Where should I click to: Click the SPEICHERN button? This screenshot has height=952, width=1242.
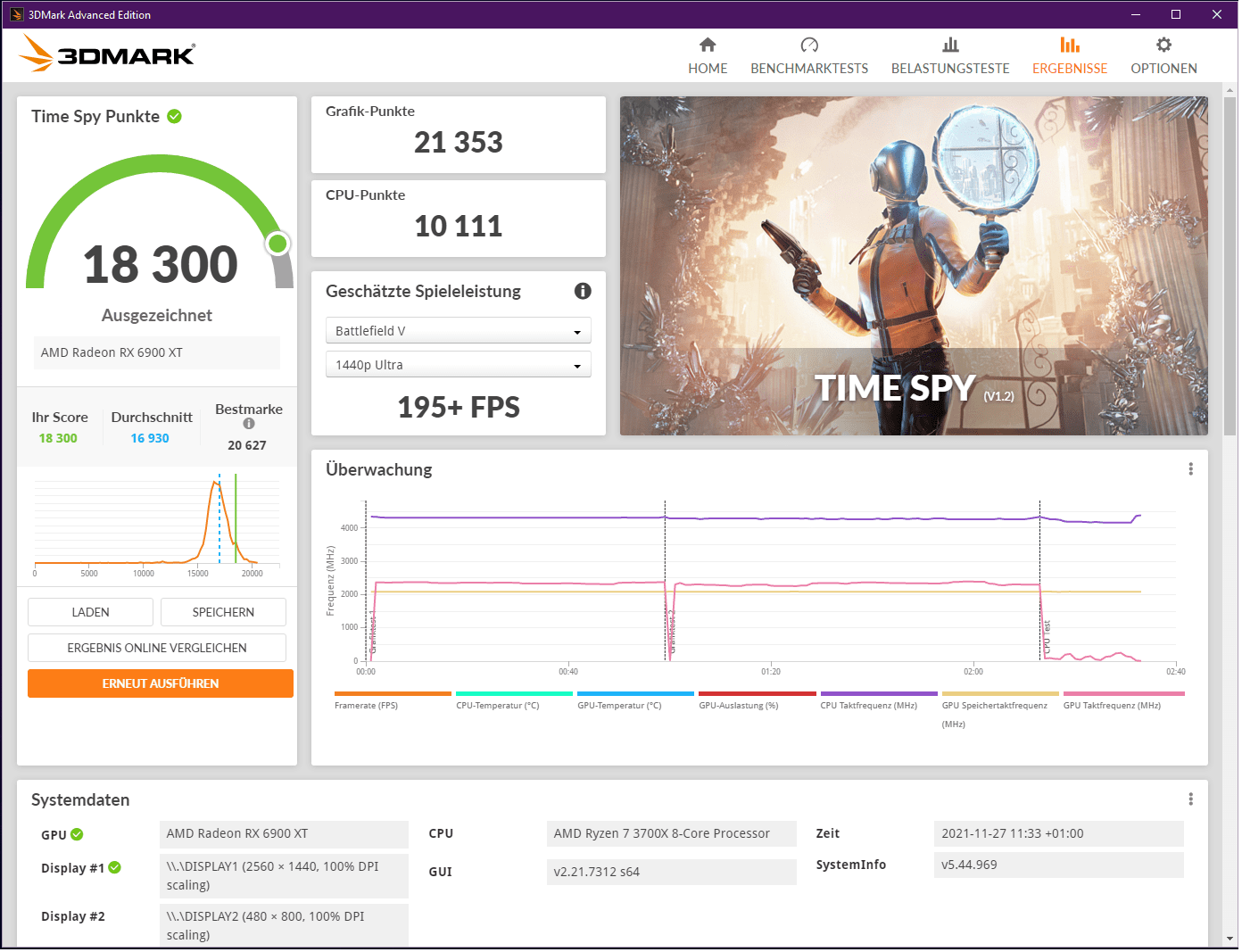pyautogui.click(x=223, y=612)
